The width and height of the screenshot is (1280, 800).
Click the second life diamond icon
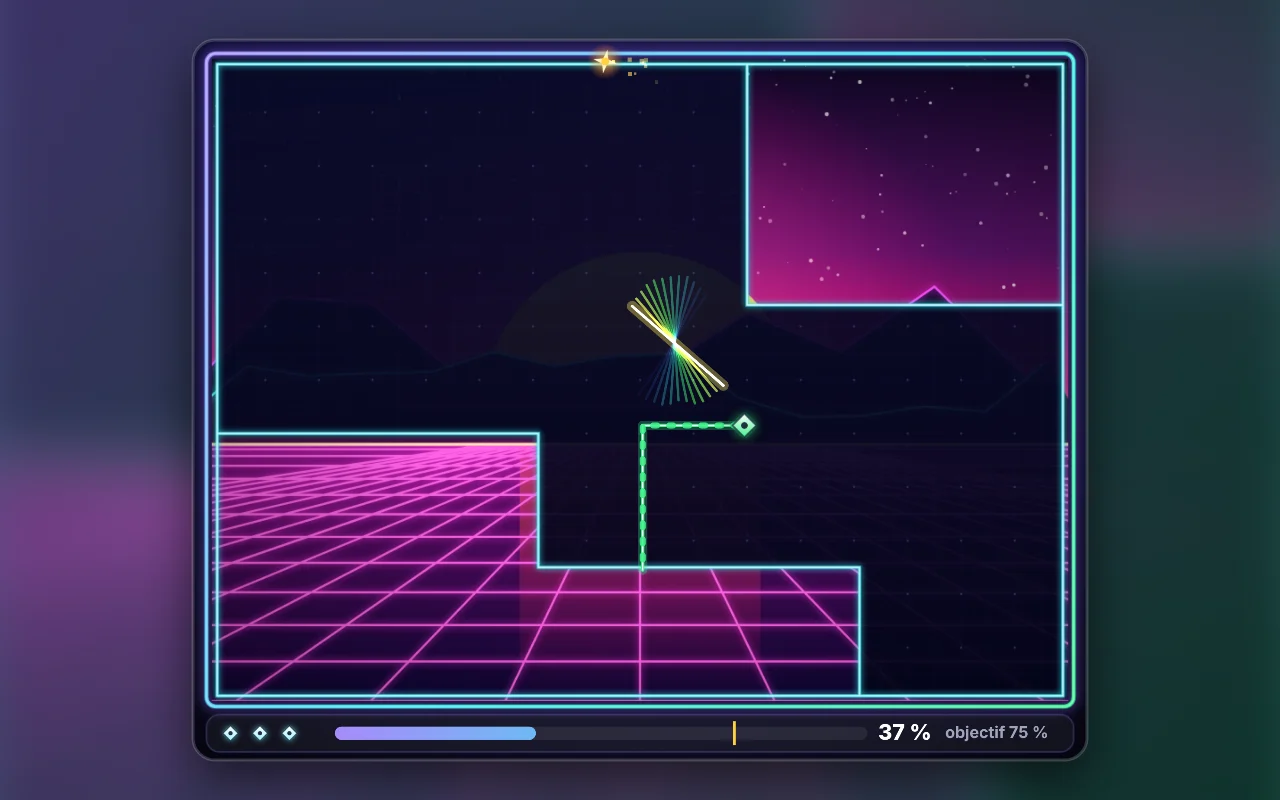[x=260, y=733]
